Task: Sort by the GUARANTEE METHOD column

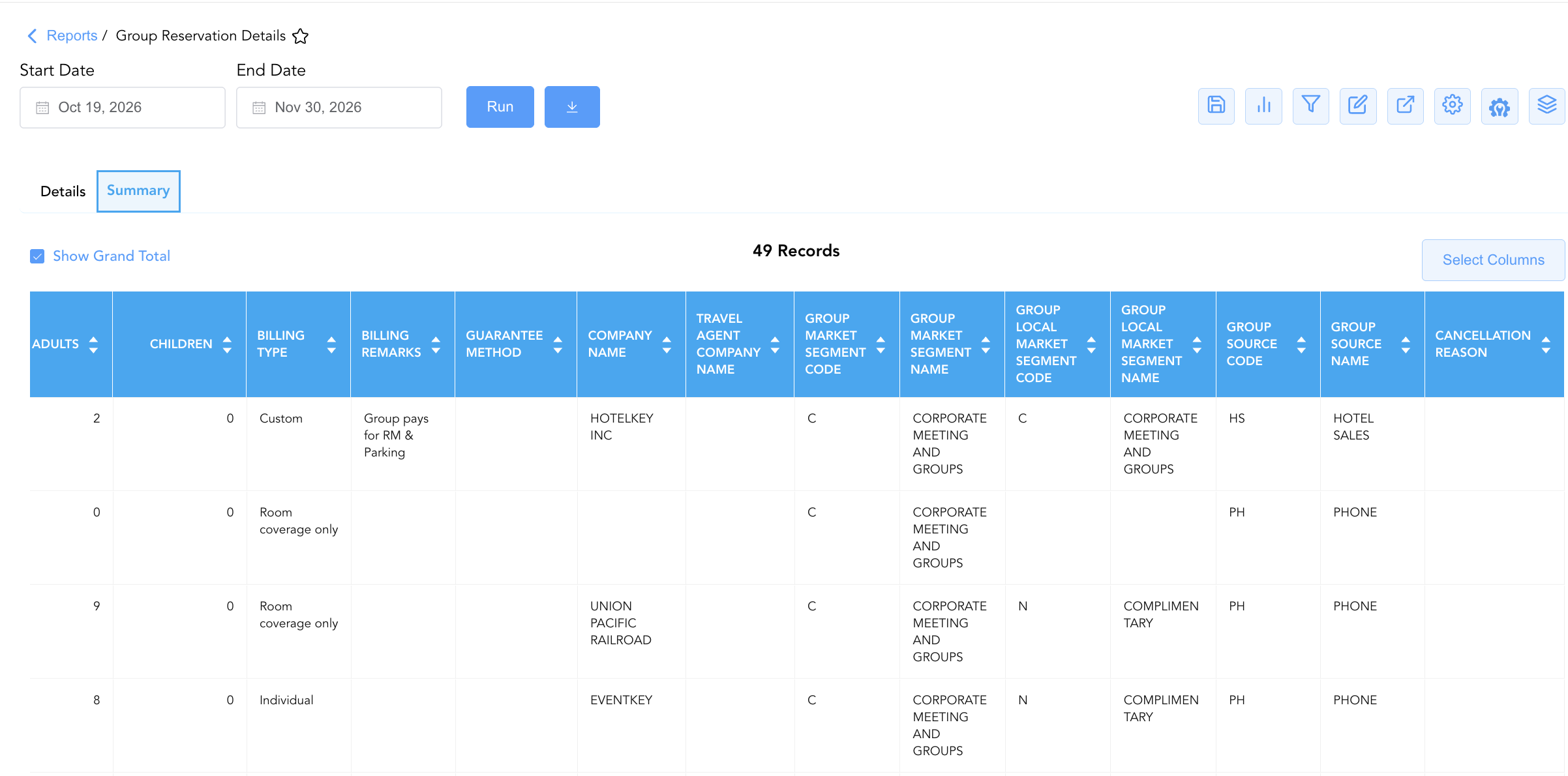Action: pos(558,344)
